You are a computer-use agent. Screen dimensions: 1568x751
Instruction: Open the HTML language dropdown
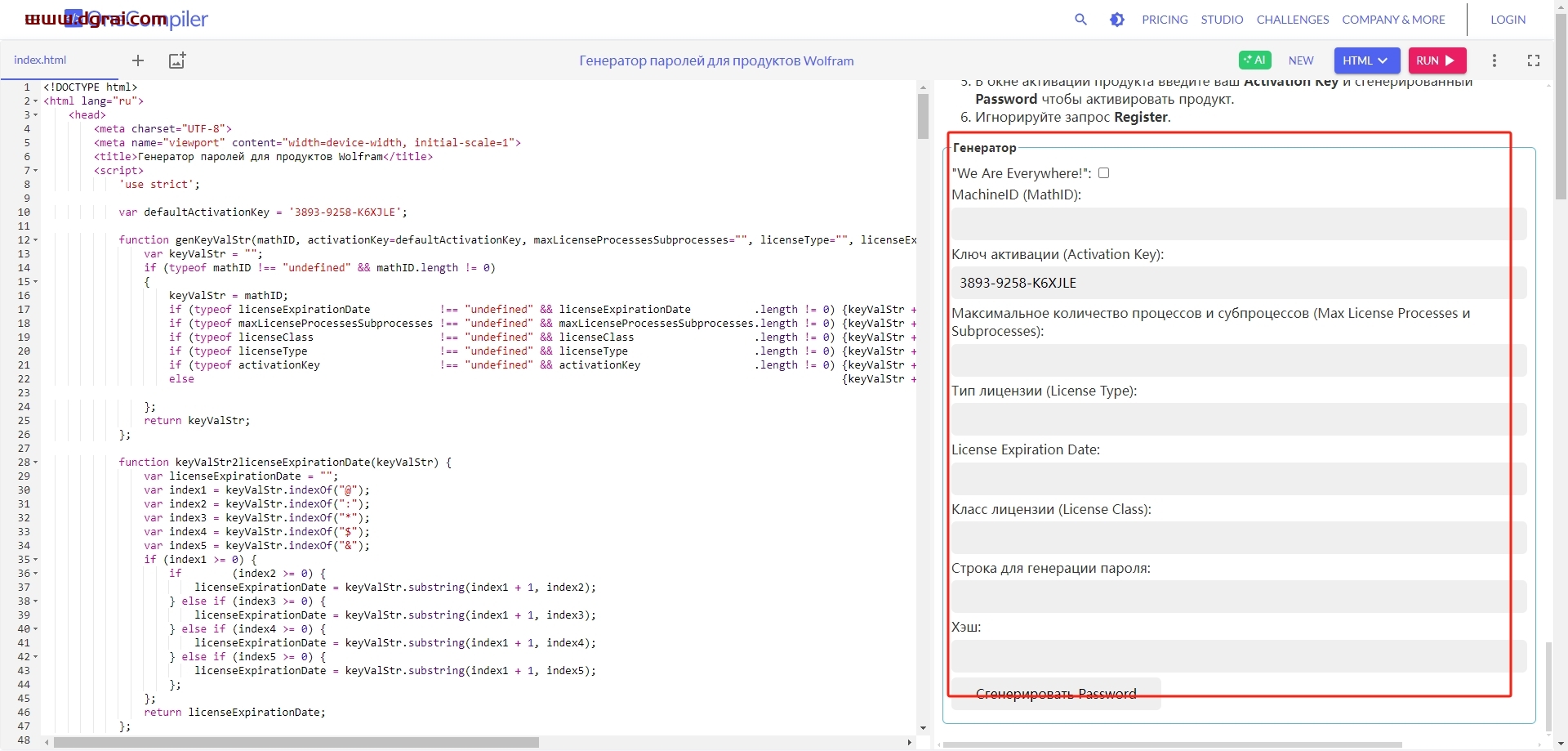[1367, 60]
